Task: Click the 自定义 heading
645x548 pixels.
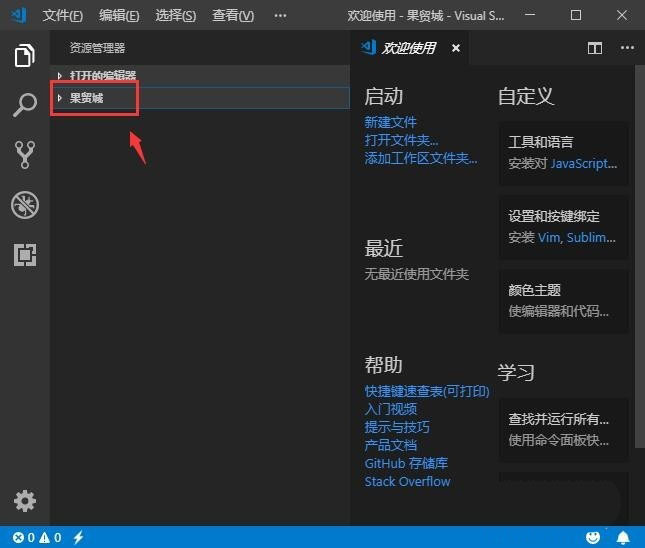Action: pyautogui.click(x=526, y=97)
